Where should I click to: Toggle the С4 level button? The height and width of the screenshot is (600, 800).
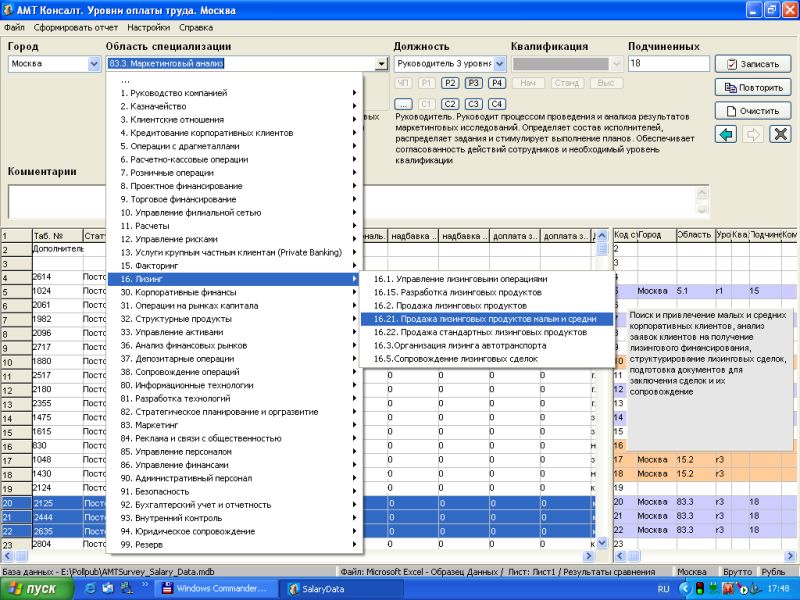coord(496,104)
